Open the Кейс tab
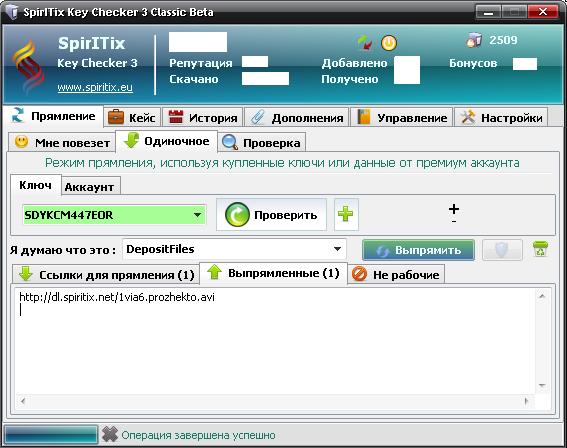The image size is (567, 448). pyautogui.click(x=132, y=118)
